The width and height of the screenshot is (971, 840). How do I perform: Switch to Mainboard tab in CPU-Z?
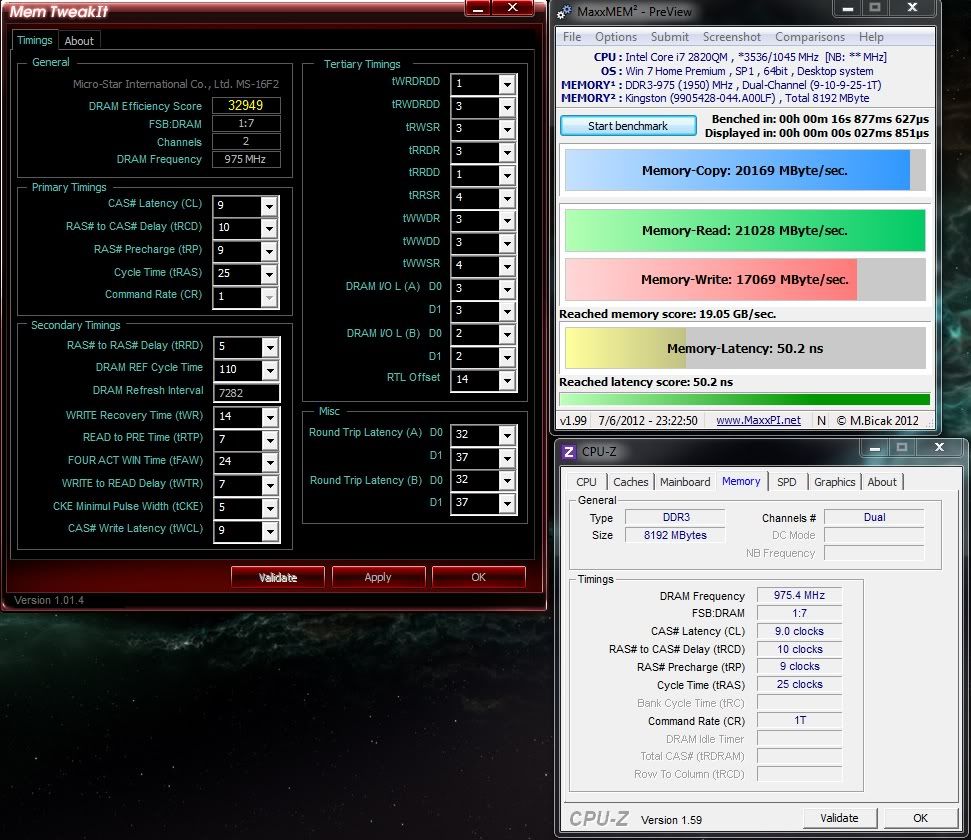(x=685, y=482)
